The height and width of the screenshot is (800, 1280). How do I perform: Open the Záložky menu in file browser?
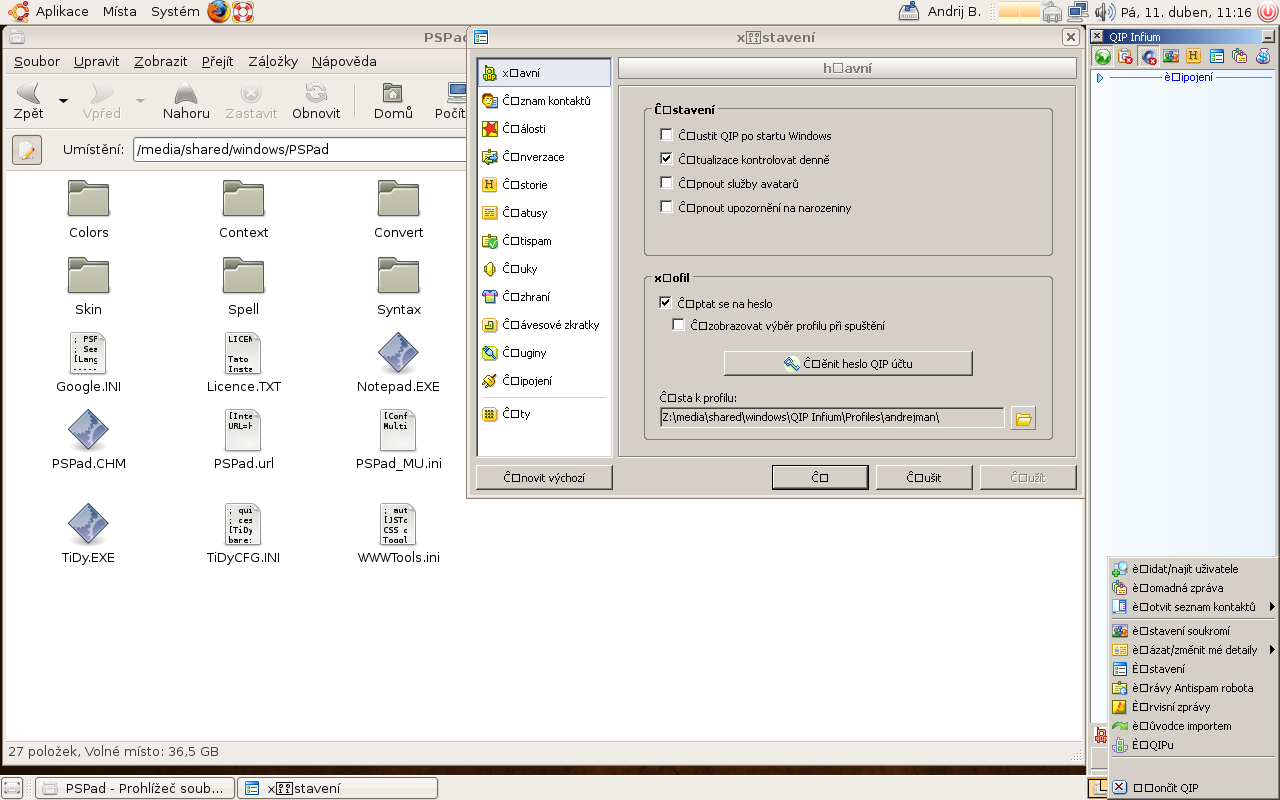tap(273, 61)
